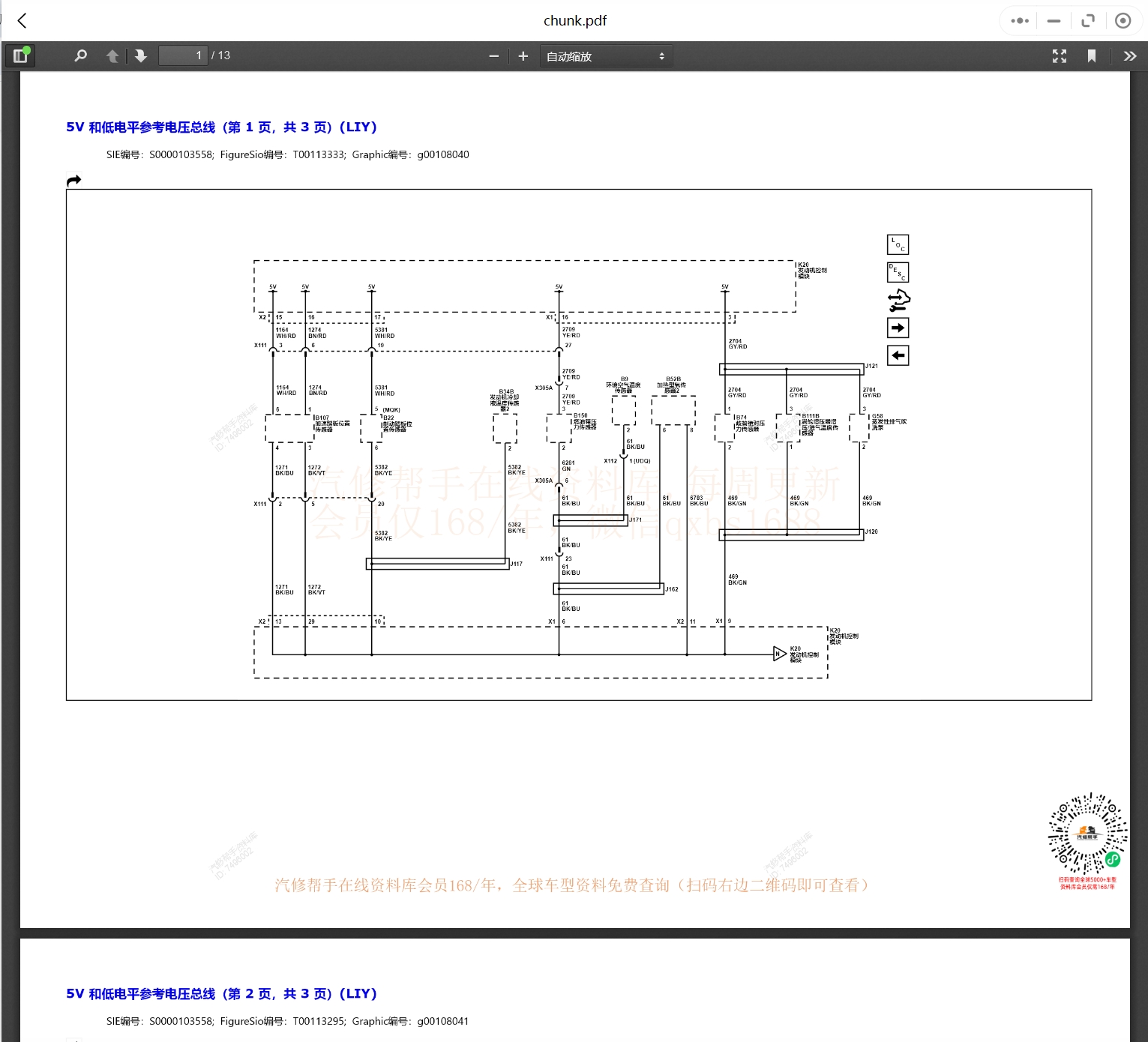Click the curved share arrow above diagram
This screenshot has height=1042, width=1148.
pyautogui.click(x=73, y=181)
